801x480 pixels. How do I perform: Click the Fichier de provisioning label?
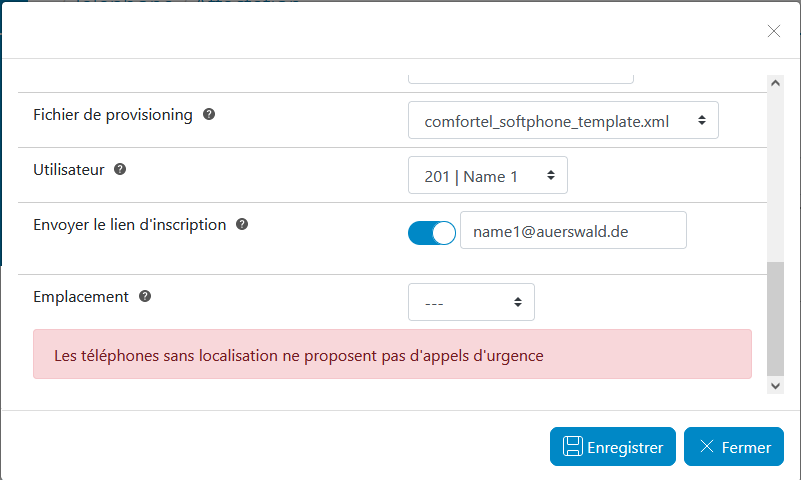point(113,115)
